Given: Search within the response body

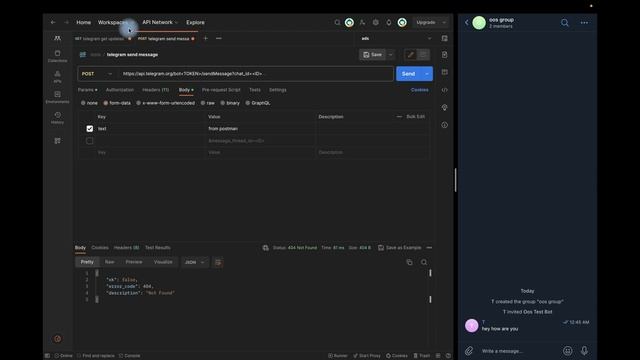Looking at the screenshot, I should coord(424,262).
